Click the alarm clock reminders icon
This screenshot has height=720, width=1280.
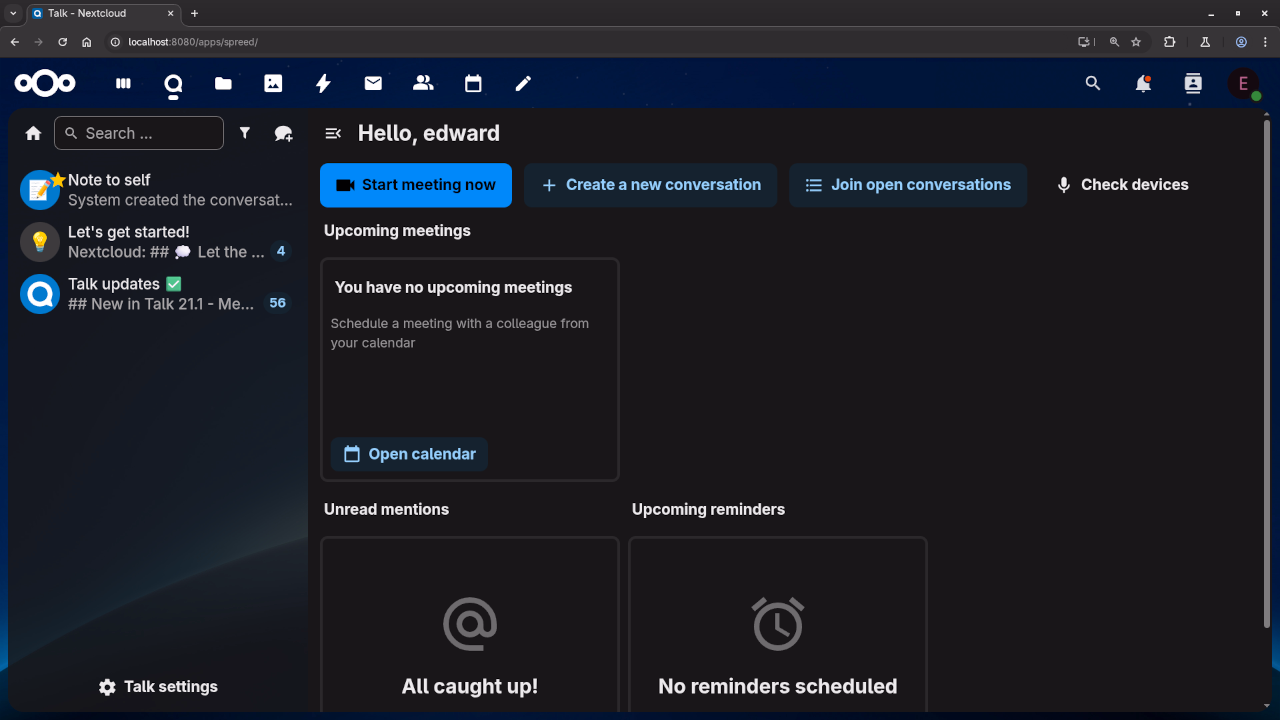[x=778, y=624]
